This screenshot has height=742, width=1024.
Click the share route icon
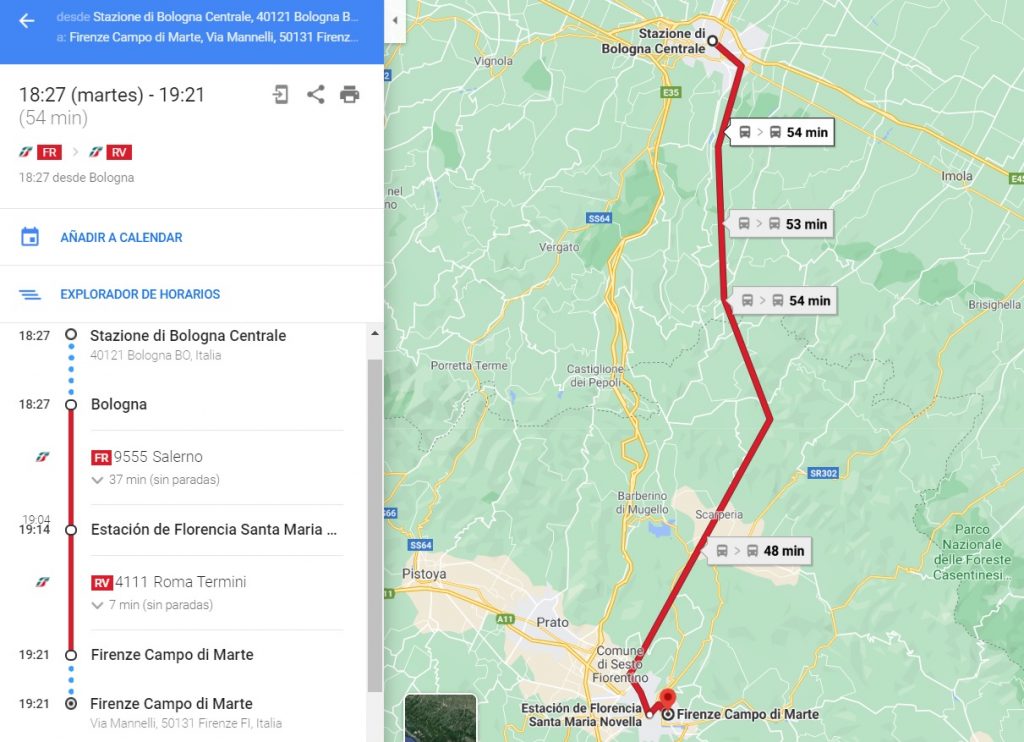315,95
